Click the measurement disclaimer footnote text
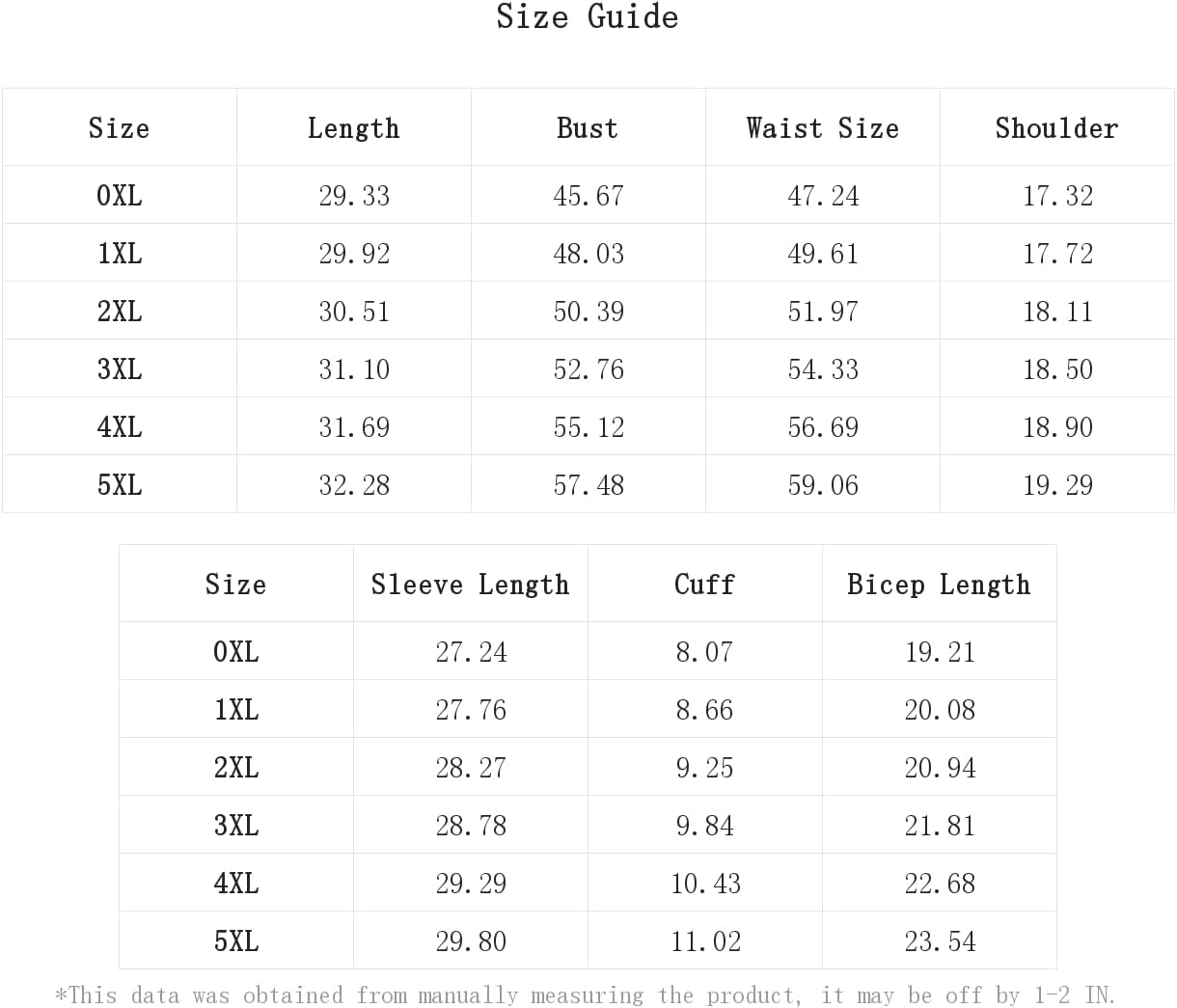Screen dimensions: 1177x1008 pos(586,994)
